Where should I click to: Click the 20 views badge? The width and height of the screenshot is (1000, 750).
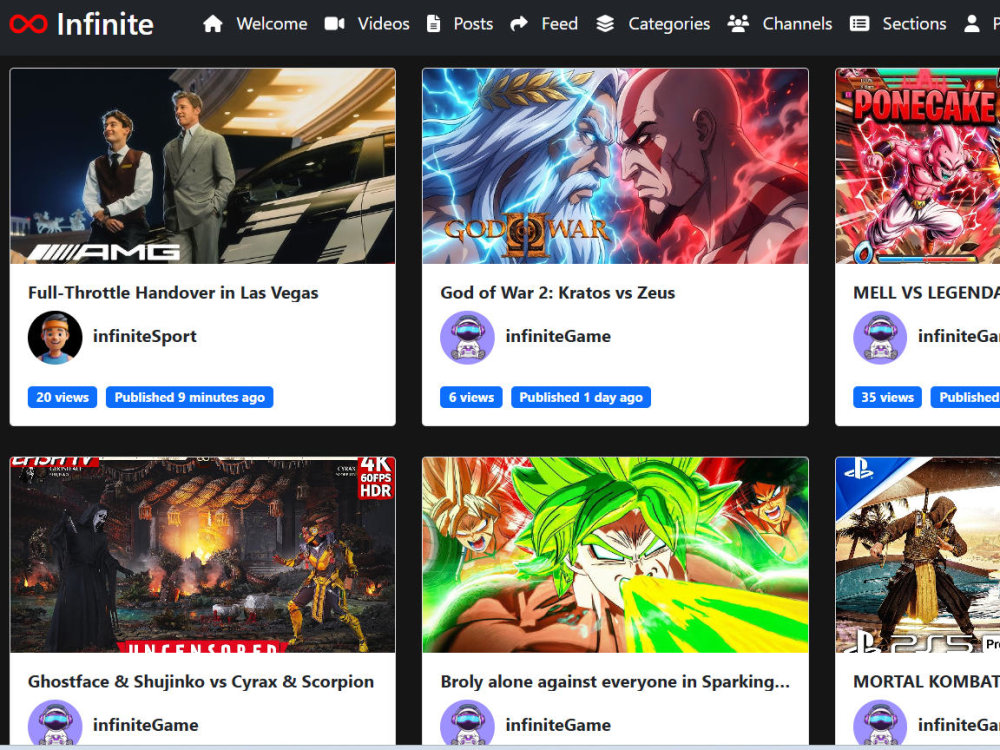point(62,397)
